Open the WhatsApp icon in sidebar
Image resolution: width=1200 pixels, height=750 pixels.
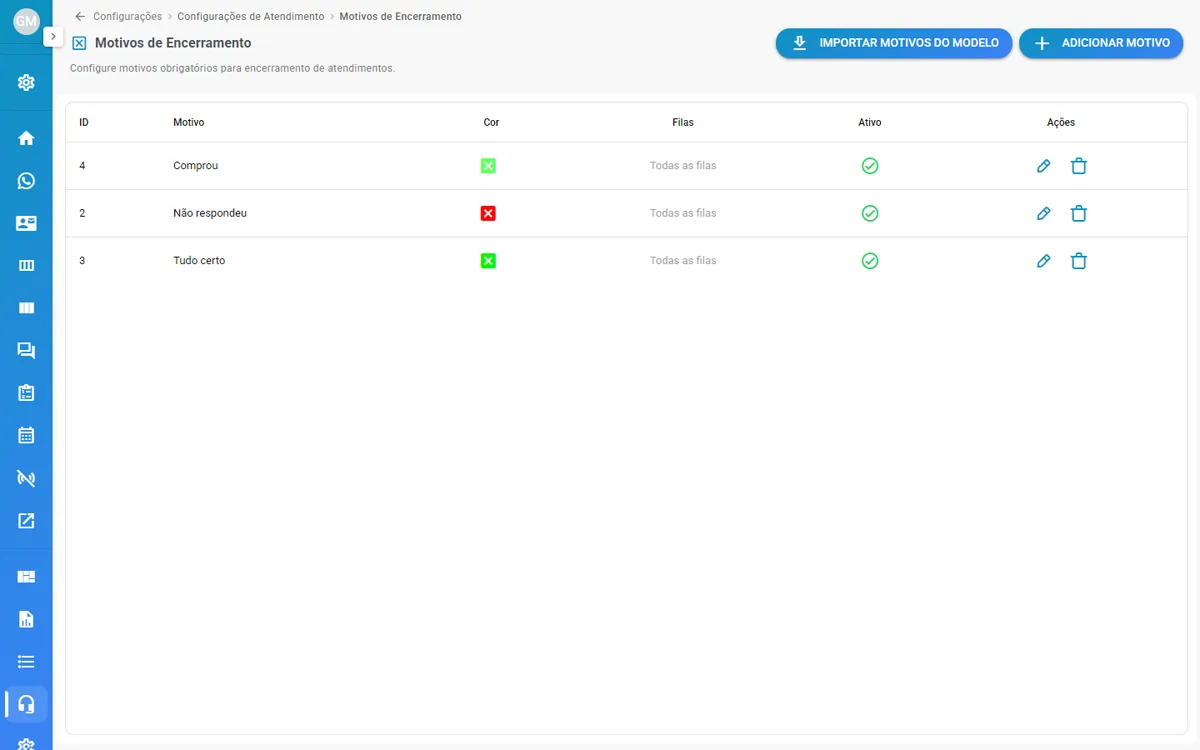pyautogui.click(x=26, y=181)
